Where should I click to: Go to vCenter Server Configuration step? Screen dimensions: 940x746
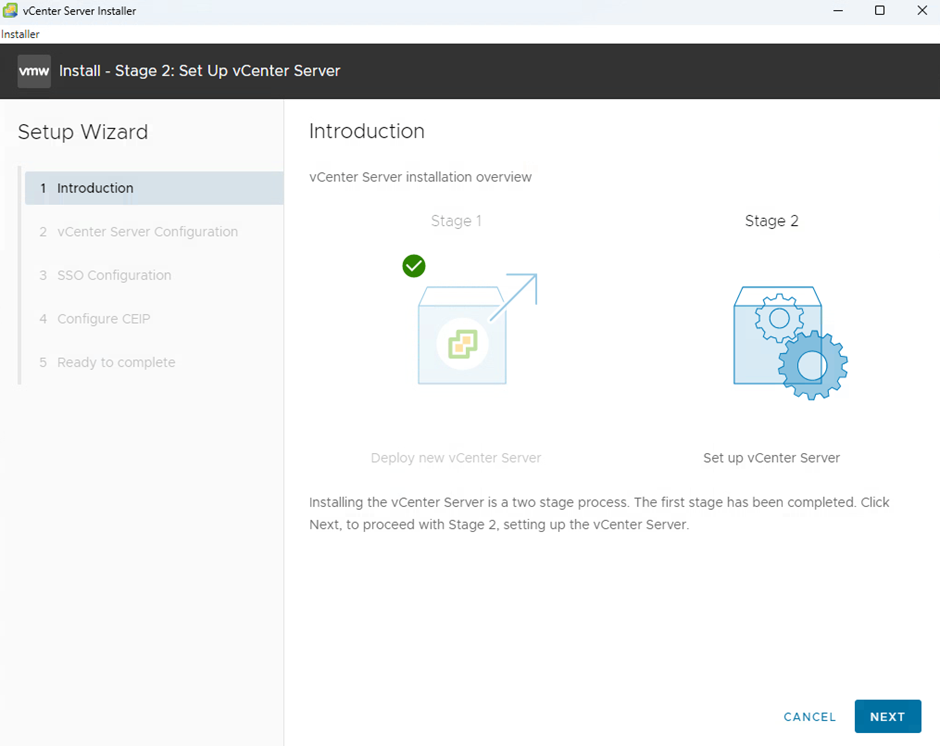[147, 232]
